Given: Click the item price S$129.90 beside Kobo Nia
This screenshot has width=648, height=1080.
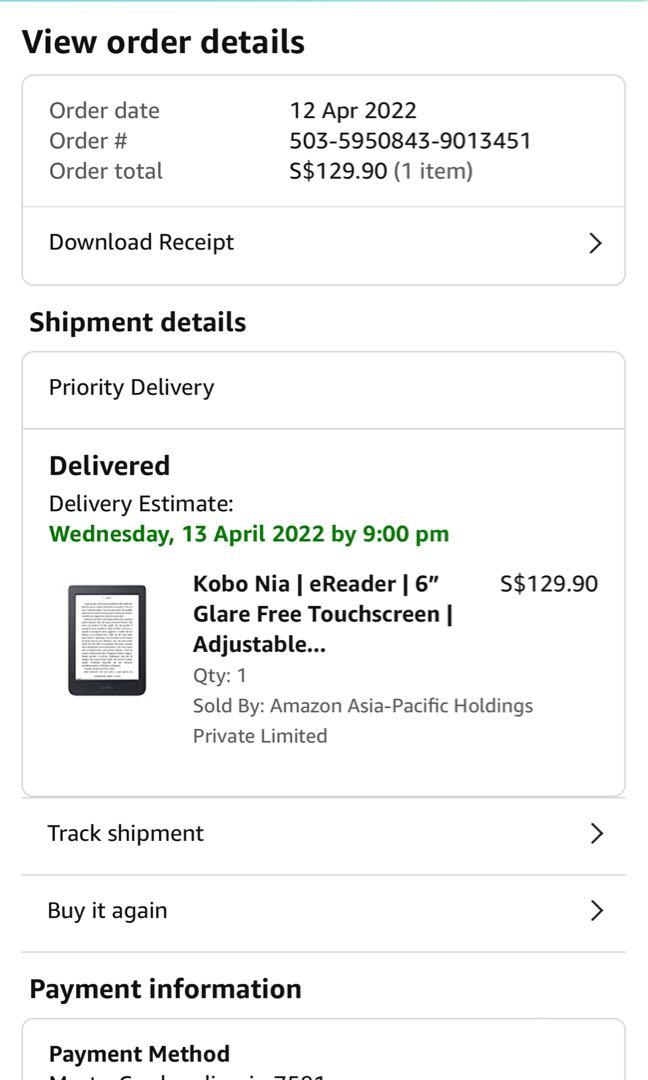Looking at the screenshot, I should coord(549,584).
